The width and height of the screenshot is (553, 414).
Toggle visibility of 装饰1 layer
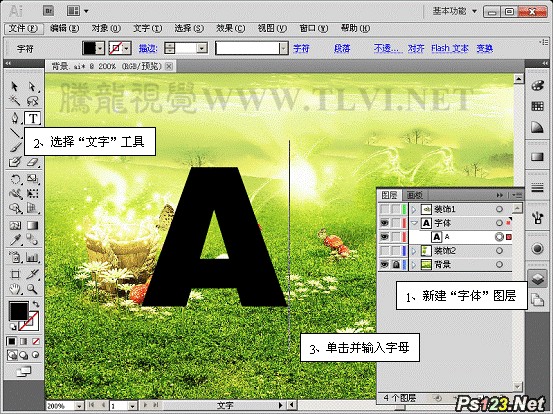pos(384,209)
